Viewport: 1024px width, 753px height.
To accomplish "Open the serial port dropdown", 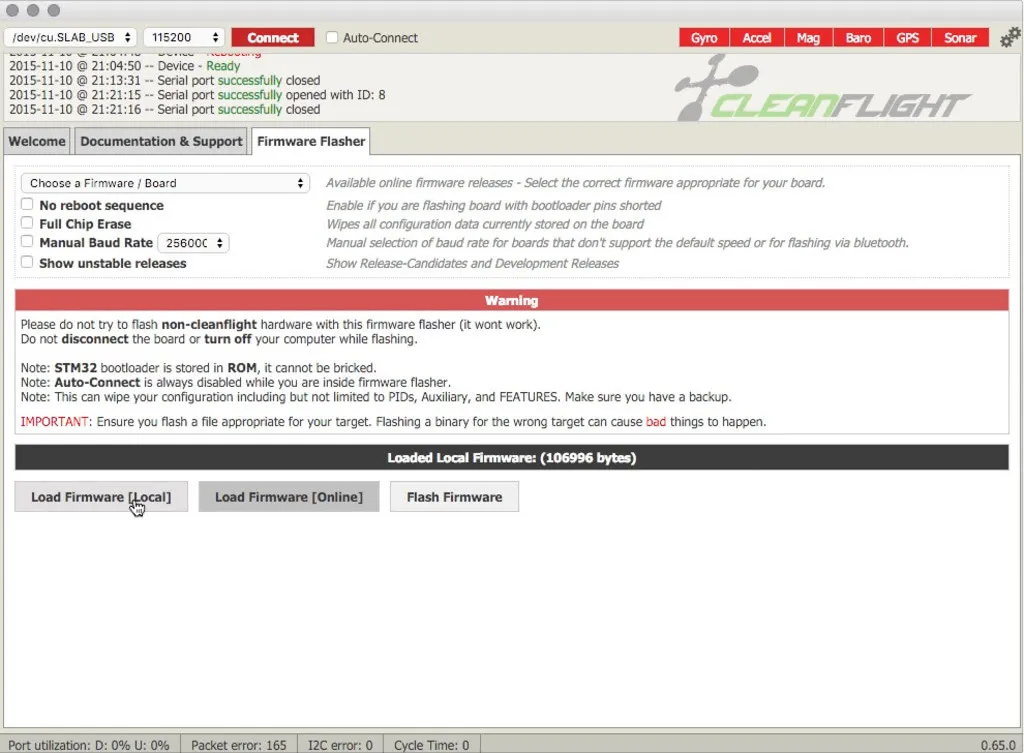I will 71,38.
